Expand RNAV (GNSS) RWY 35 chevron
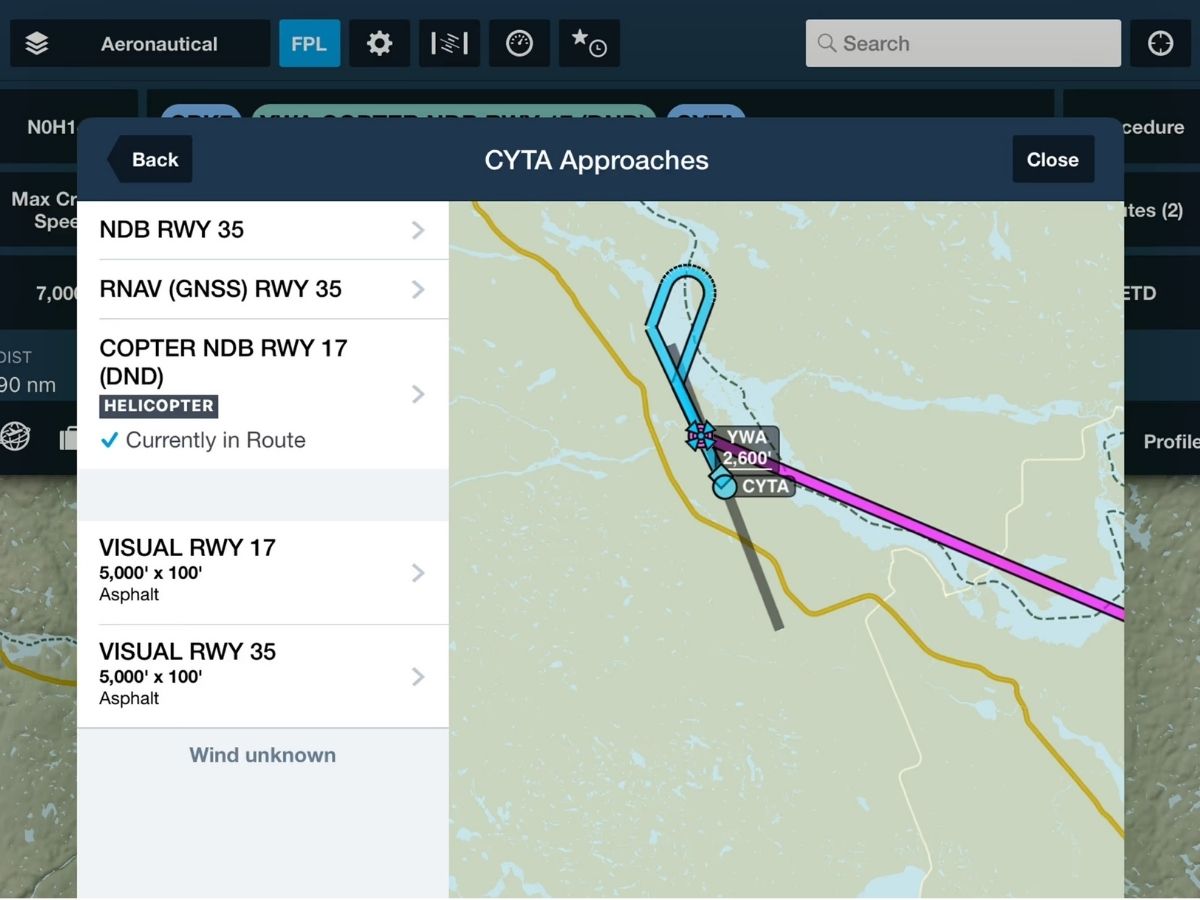Image resolution: width=1200 pixels, height=900 pixels. tap(418, 290)
